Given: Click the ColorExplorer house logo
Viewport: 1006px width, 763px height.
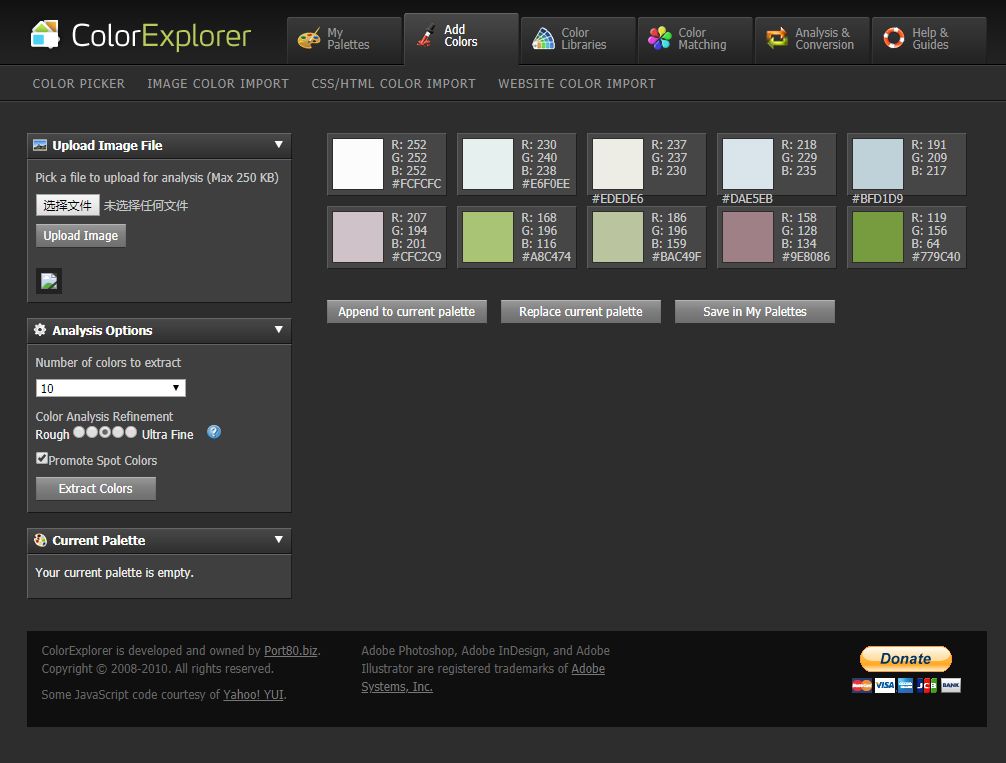Looking at the screenshot, I should (45, 36).
